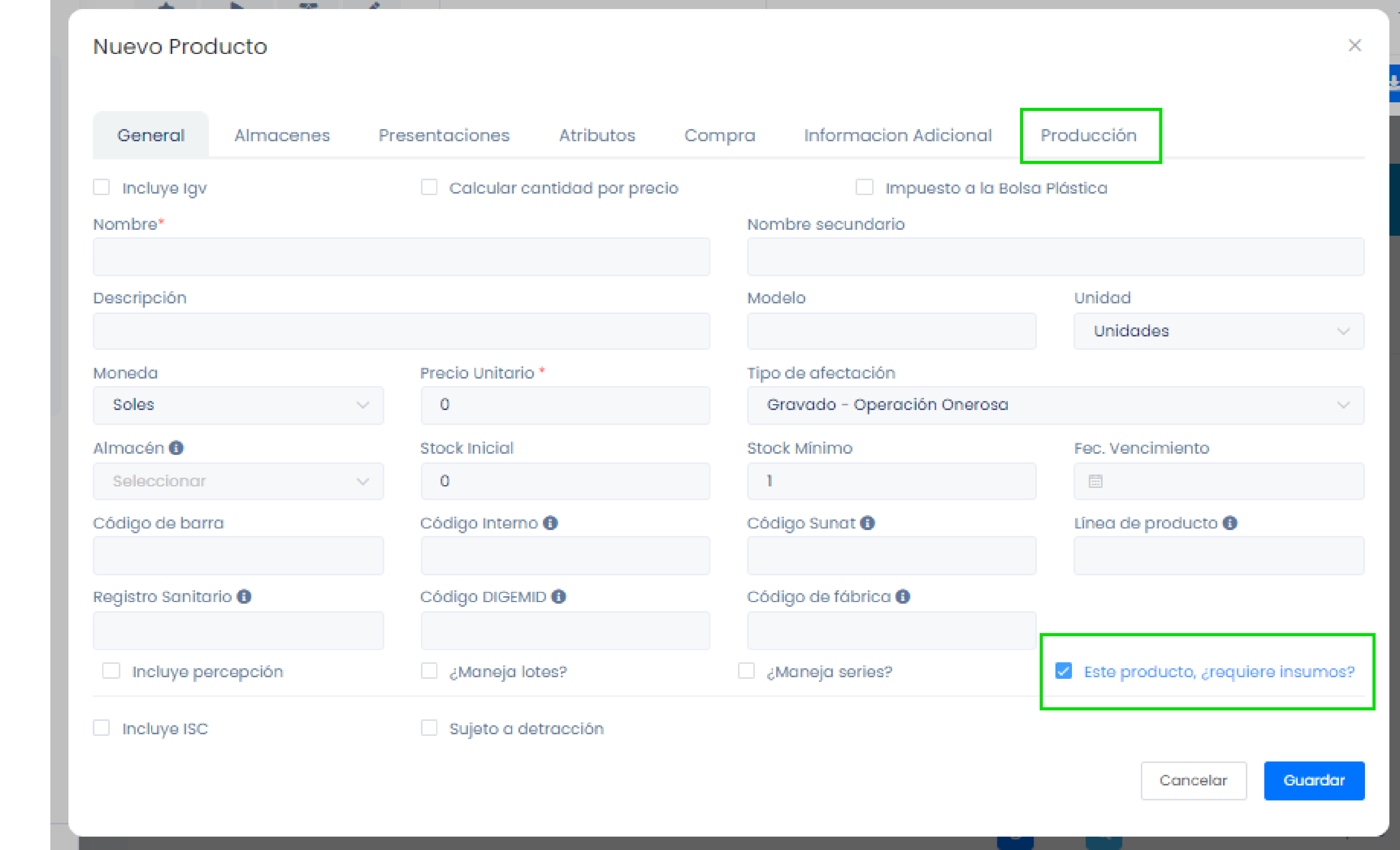Click the Almacén info icon
Viewport: 1400px width, 850px height.
click(x=176, y=448)
